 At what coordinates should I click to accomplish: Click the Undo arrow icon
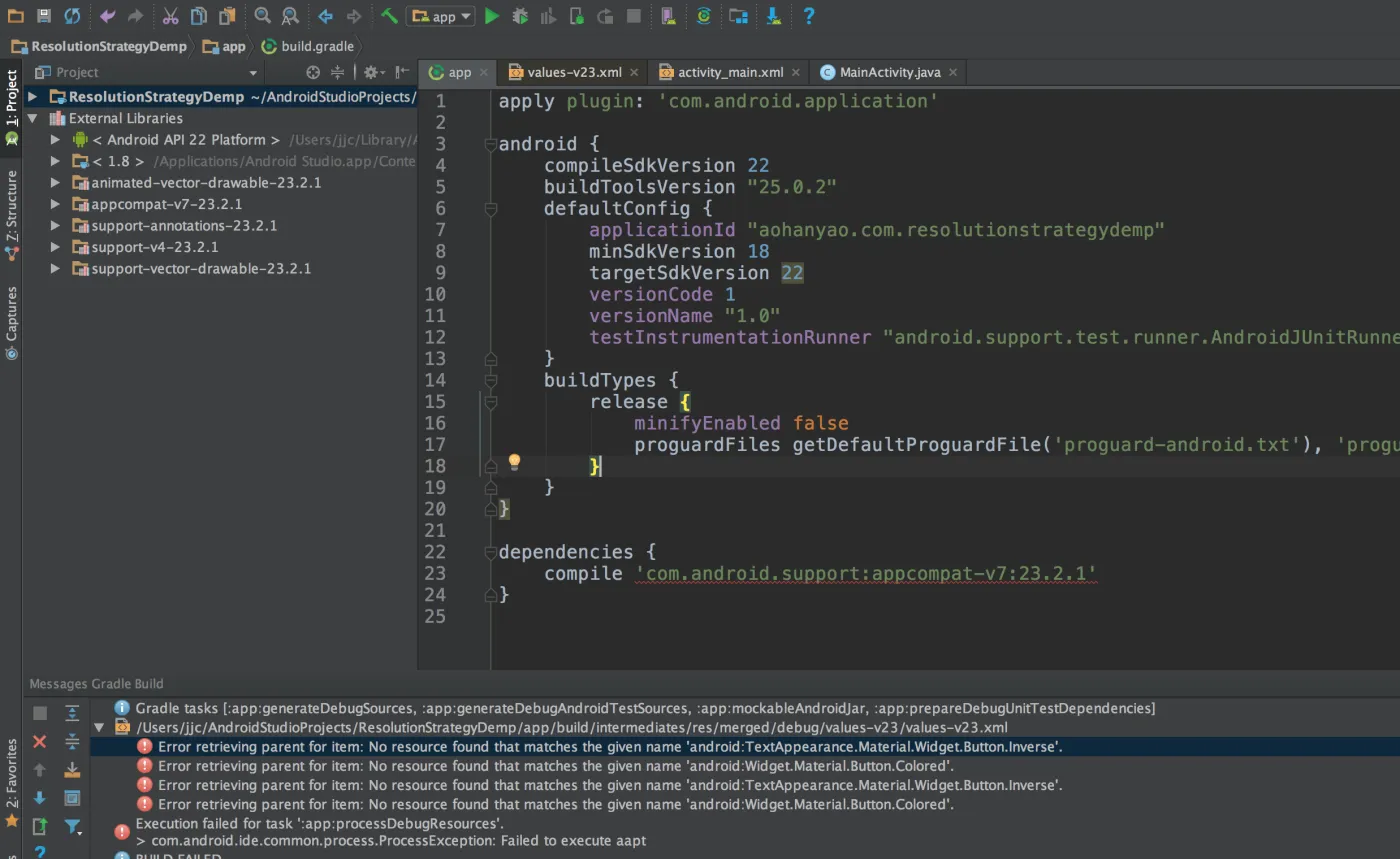[x=108, y=16]
